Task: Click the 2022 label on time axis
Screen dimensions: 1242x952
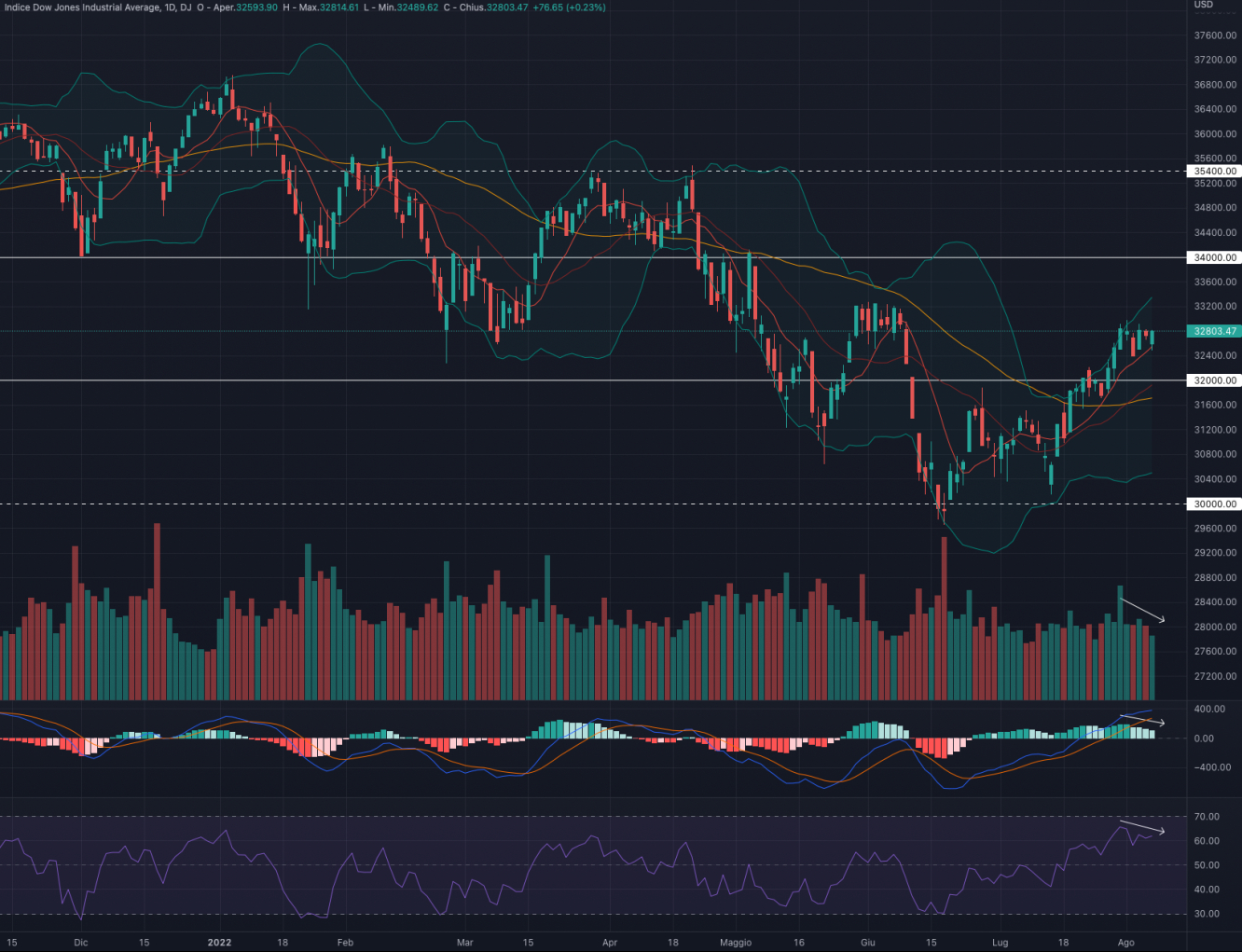Action: [219, 943]
